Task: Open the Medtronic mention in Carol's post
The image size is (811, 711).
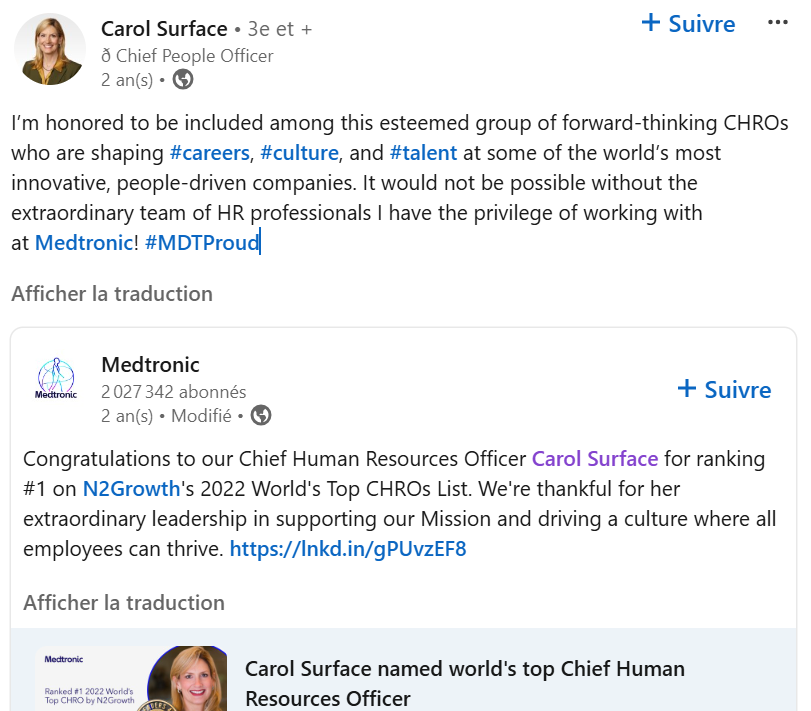Action: 83,242
